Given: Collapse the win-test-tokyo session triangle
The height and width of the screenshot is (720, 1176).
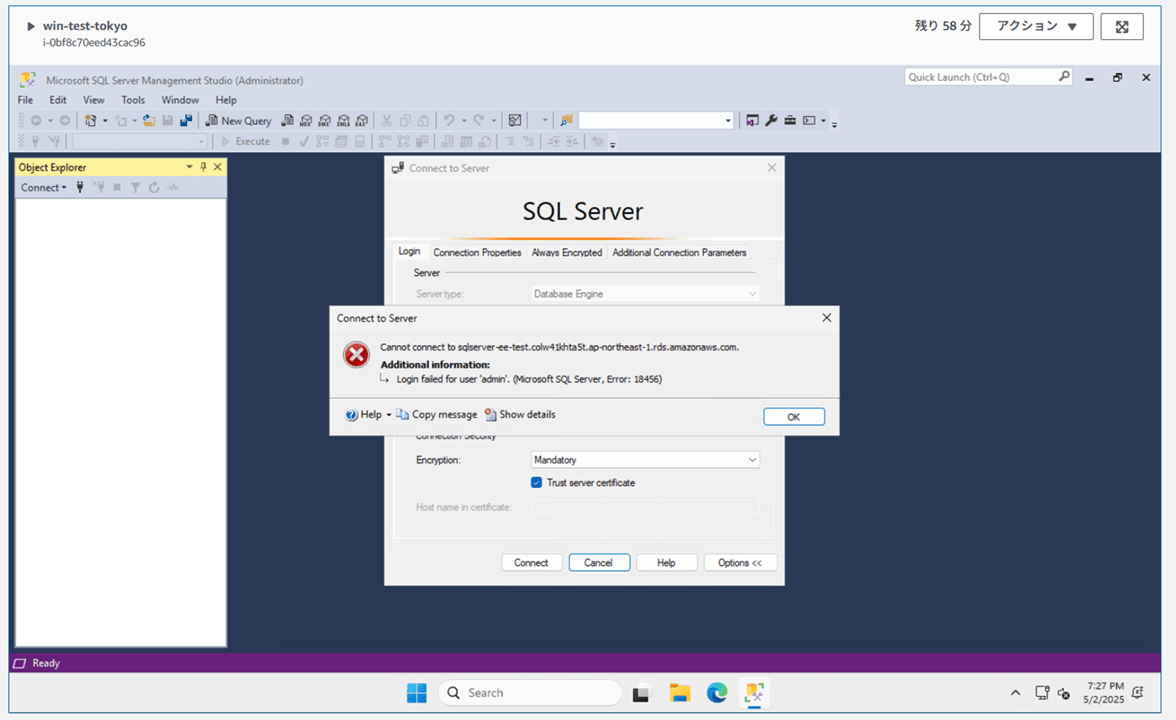Looking at the screenshot, I should (31, 26).
